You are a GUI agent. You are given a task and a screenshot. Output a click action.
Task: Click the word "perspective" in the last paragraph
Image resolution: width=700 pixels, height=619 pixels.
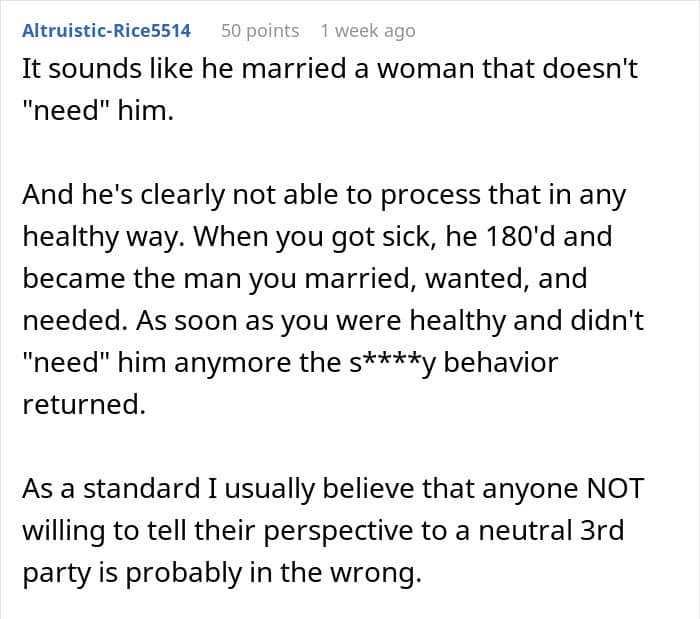coord(338,532)
